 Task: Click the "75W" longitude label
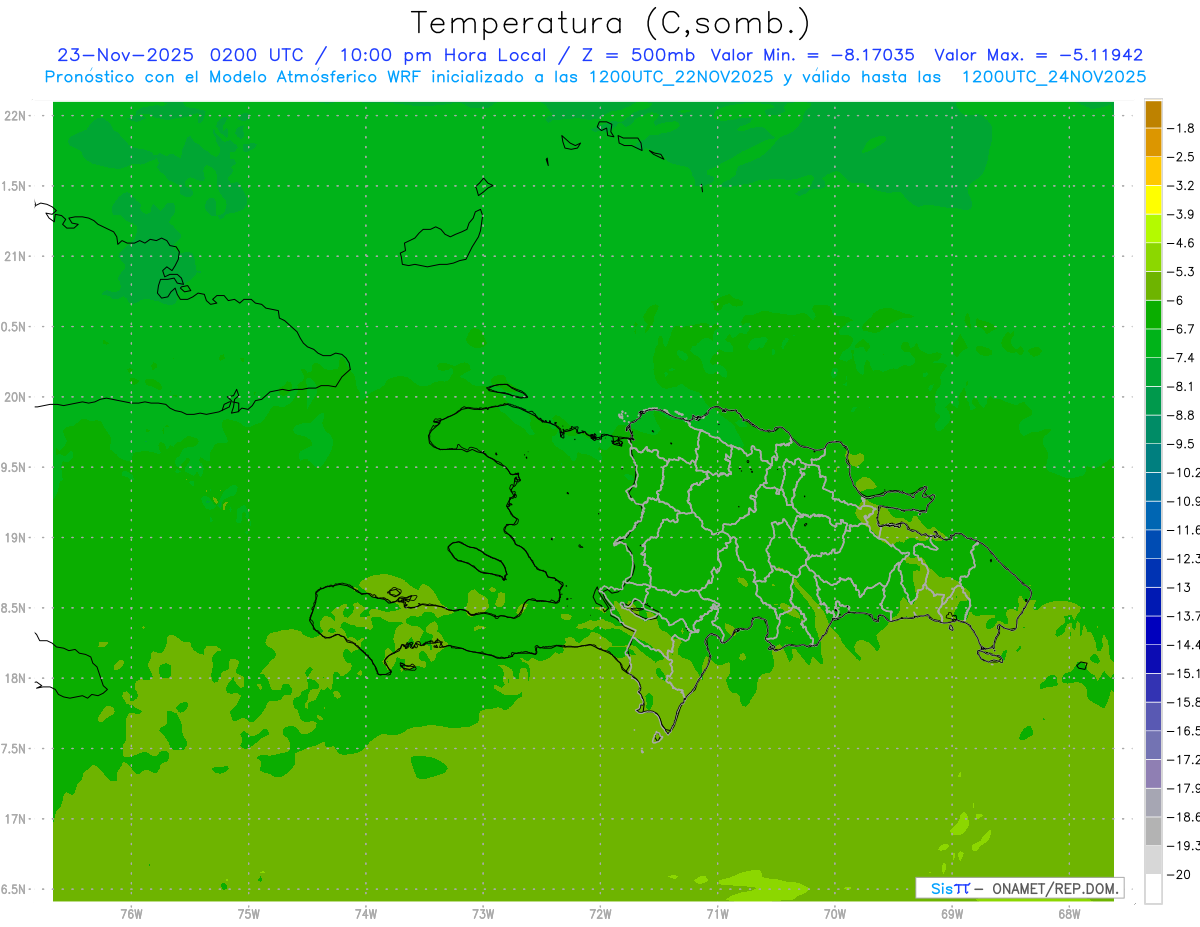[x=248, y=914]
